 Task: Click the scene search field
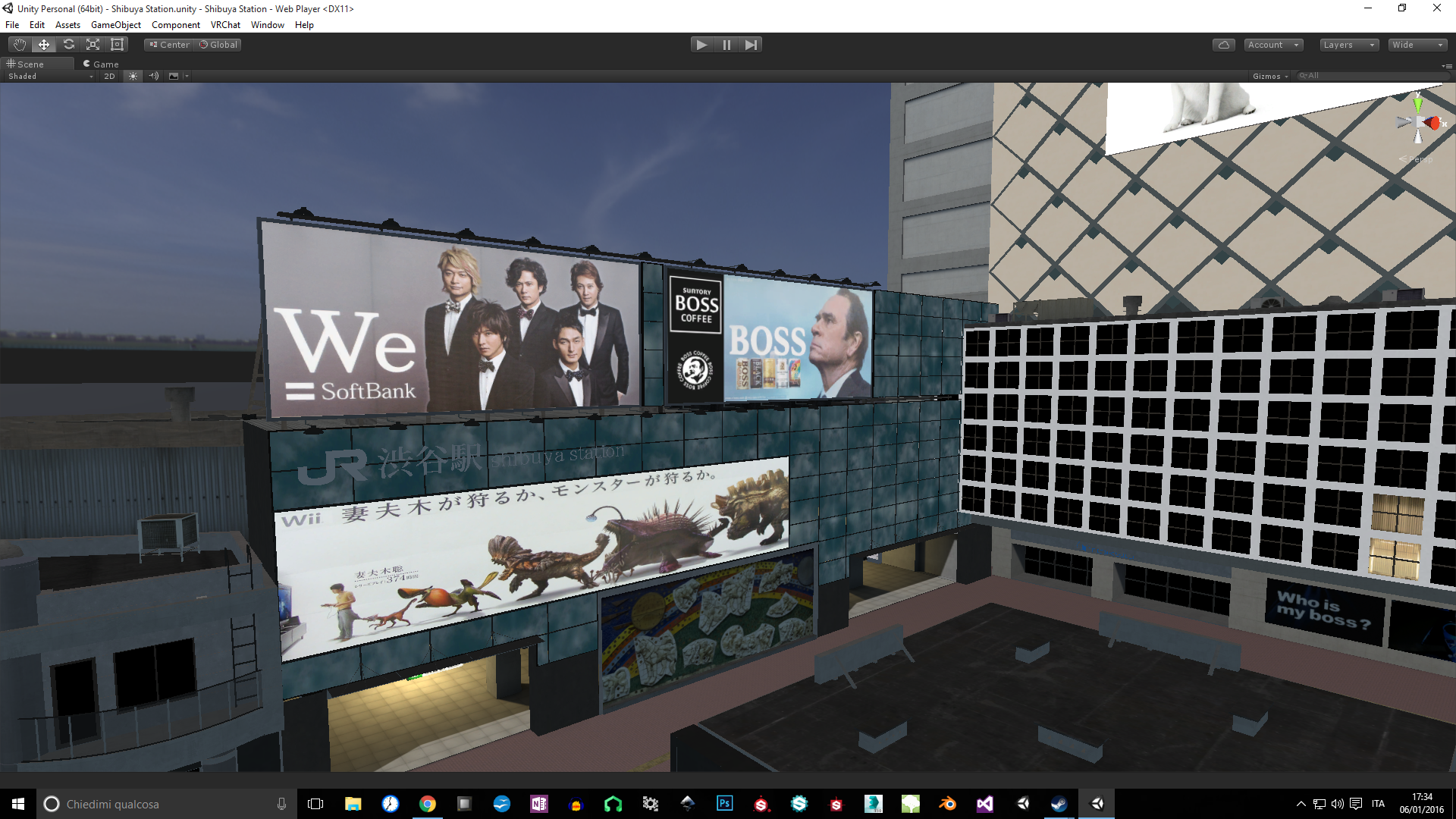point(1373,76)
